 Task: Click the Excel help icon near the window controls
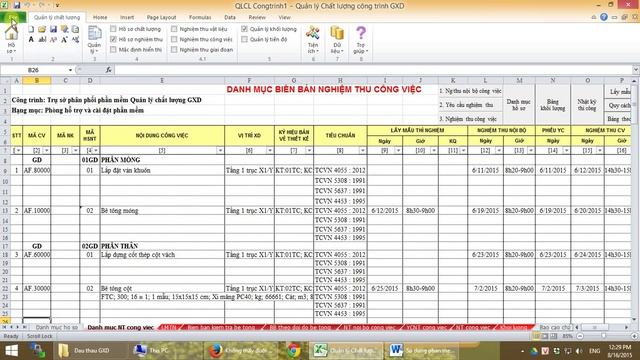pyautogui.click(x=604, y=17)
